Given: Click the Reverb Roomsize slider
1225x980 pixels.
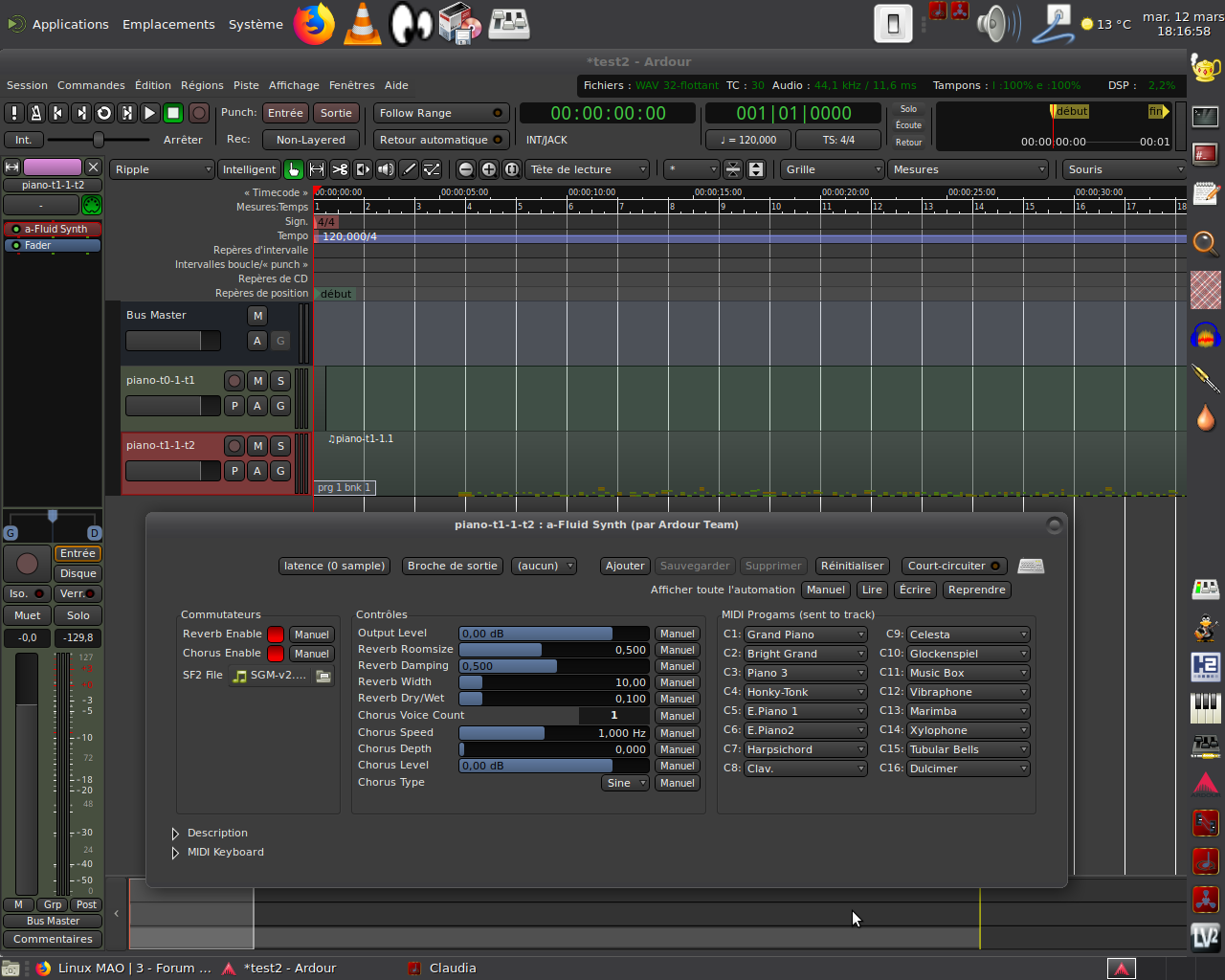Looking at the screenshot, I should click(553, 650).
